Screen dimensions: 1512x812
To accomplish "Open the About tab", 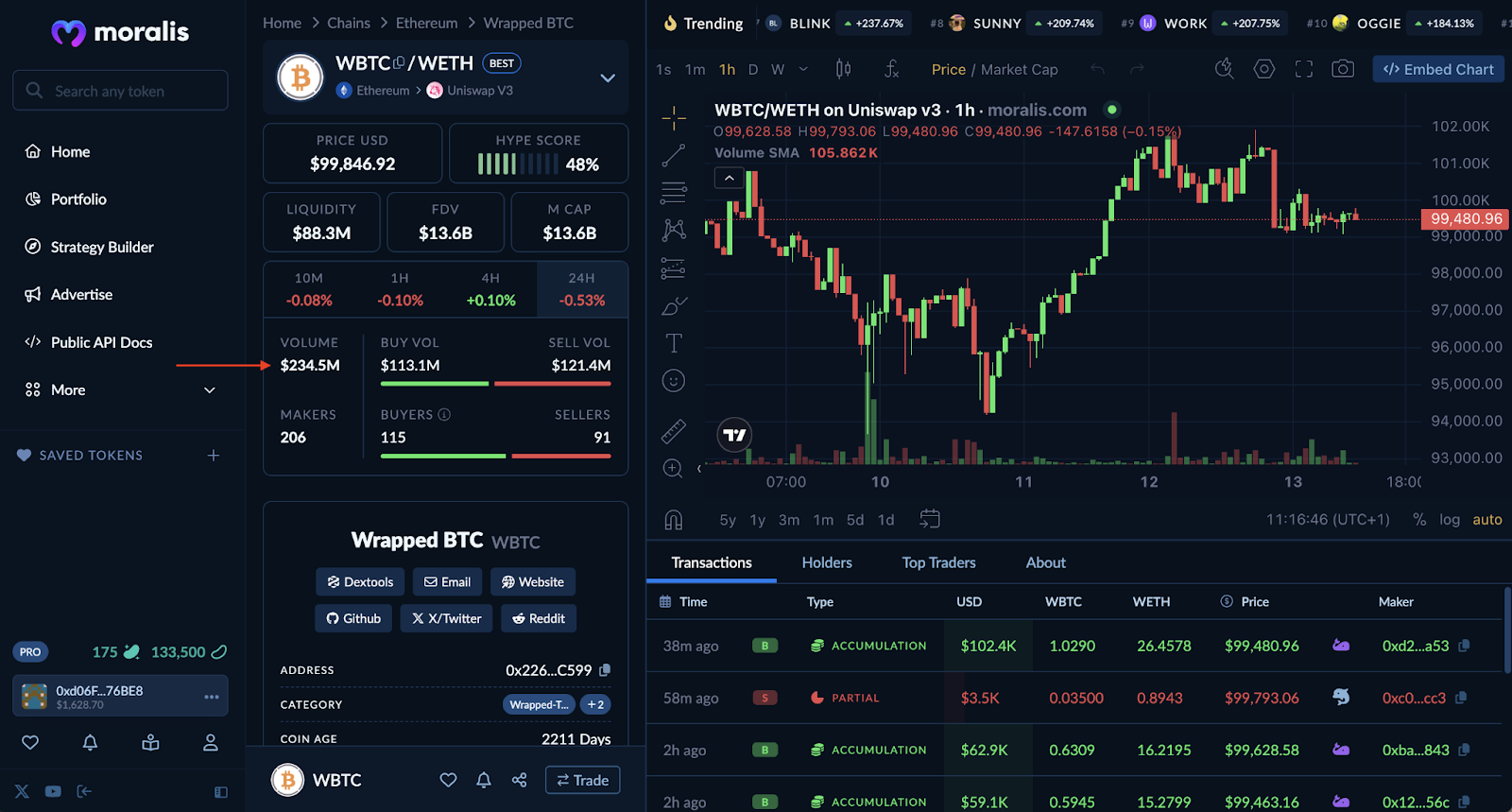I will click(1045, 562).
